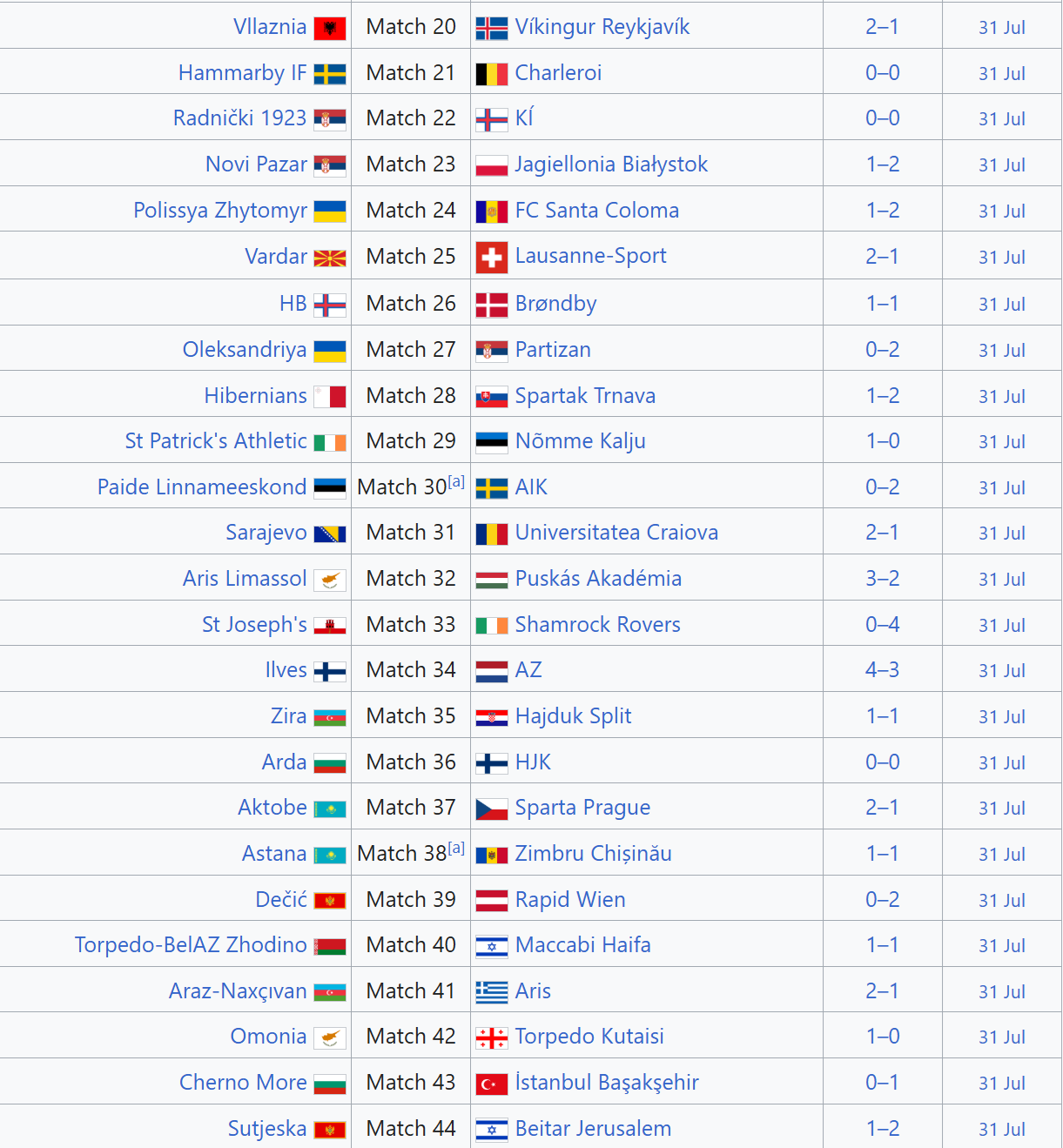1063x1148 pixels.
Task: Click the Finland flag next to Ilves
Action: [x=330, y=671]
